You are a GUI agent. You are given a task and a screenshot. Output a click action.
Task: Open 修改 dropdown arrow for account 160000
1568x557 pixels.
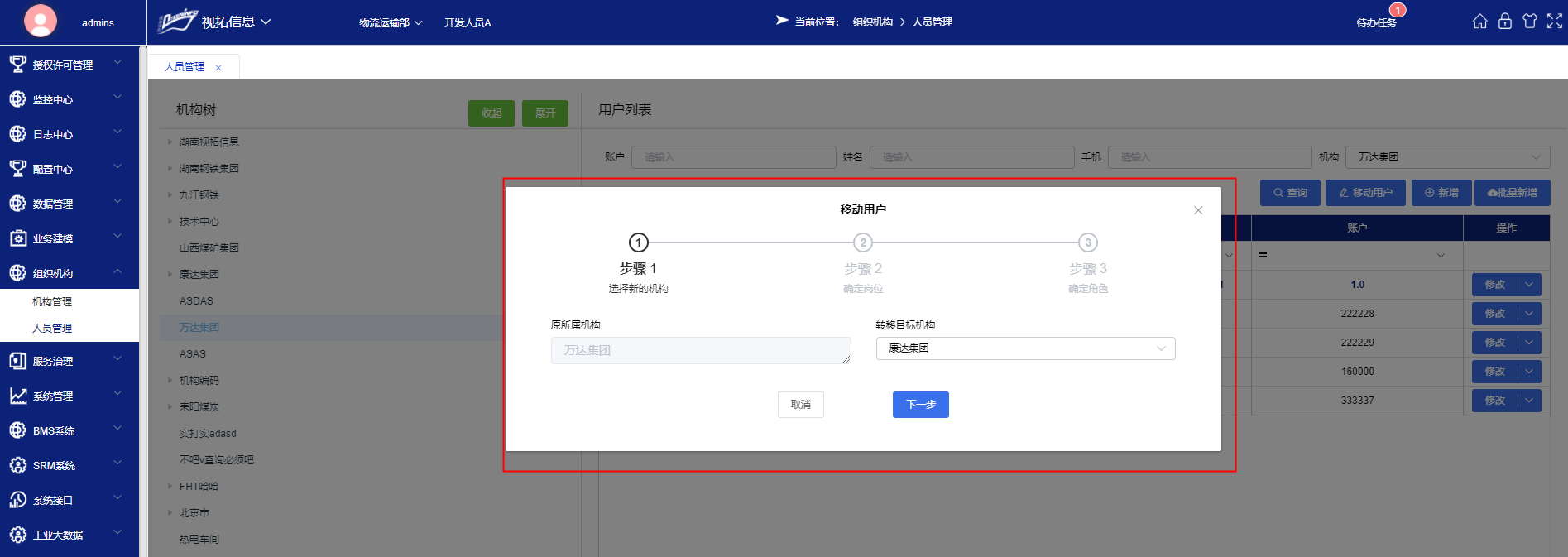click(x=1529, y=372)
